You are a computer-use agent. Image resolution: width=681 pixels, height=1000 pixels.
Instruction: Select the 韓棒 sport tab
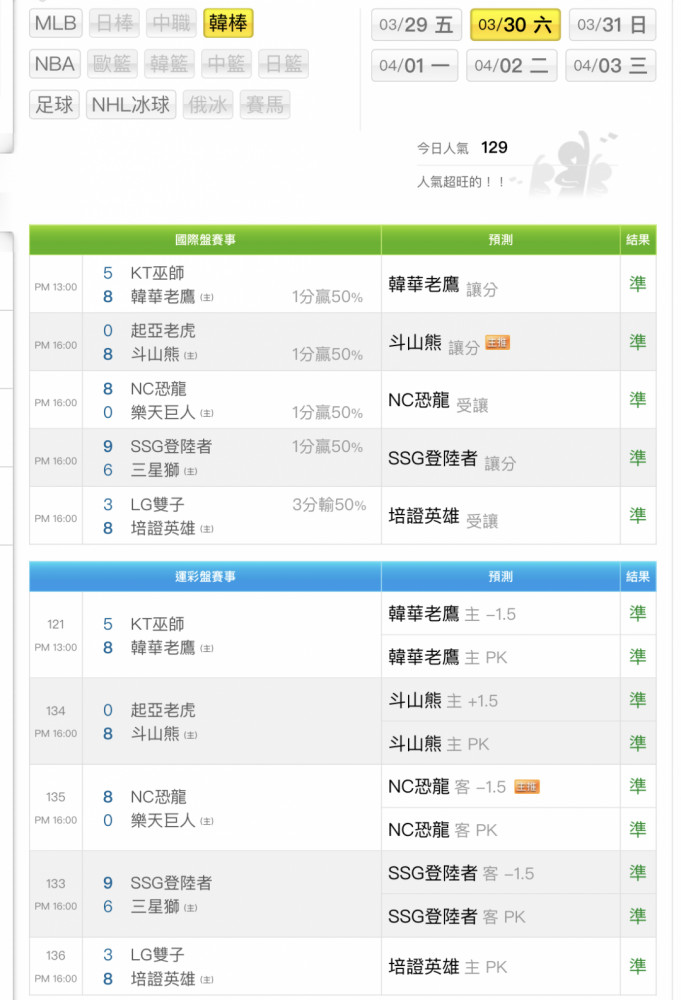pyautogui.click(x=228, y=24)
